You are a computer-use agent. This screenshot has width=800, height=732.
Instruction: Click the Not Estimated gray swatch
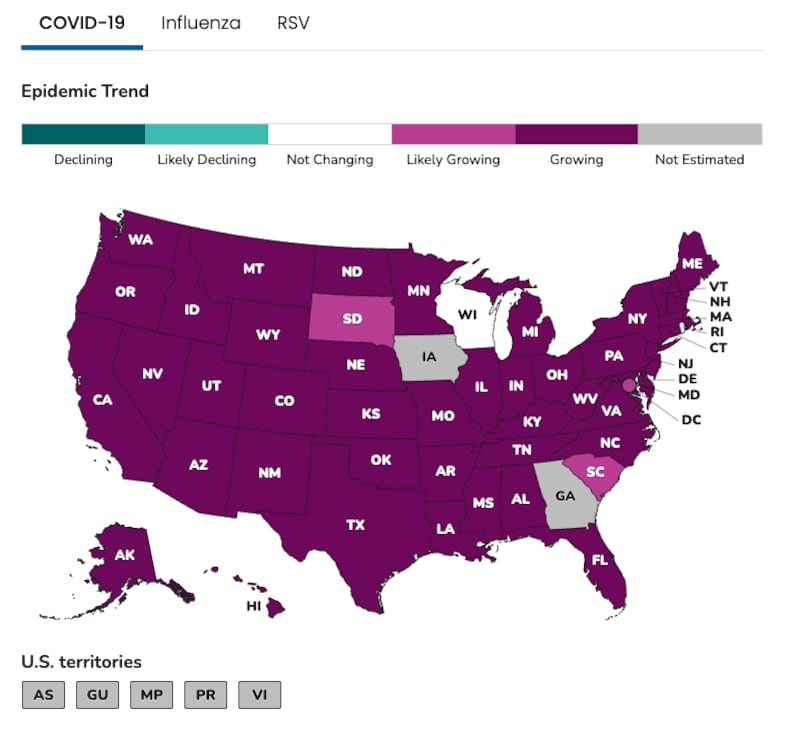[x=700, y=134]
